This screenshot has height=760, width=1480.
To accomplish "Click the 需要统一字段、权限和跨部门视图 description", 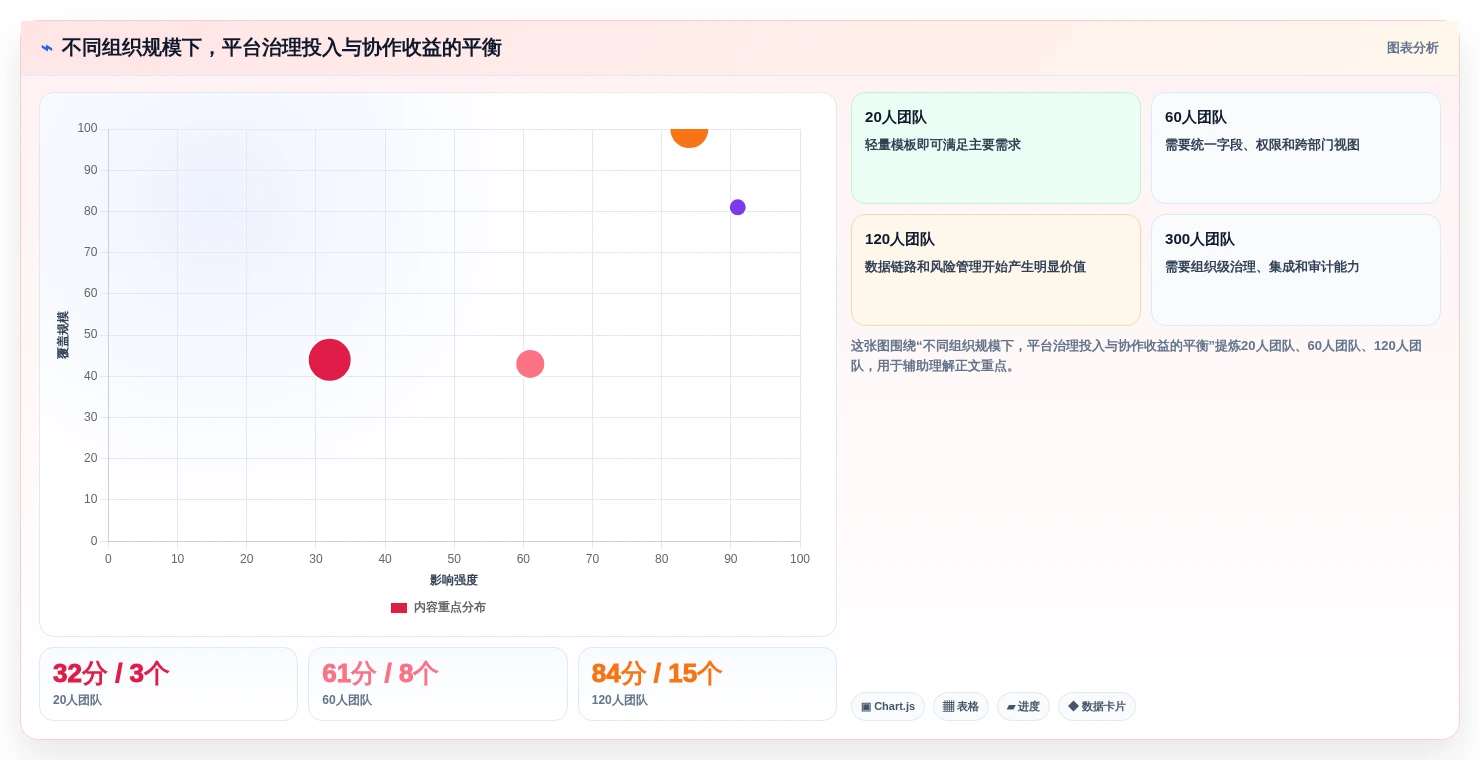I will (1262, 145).
